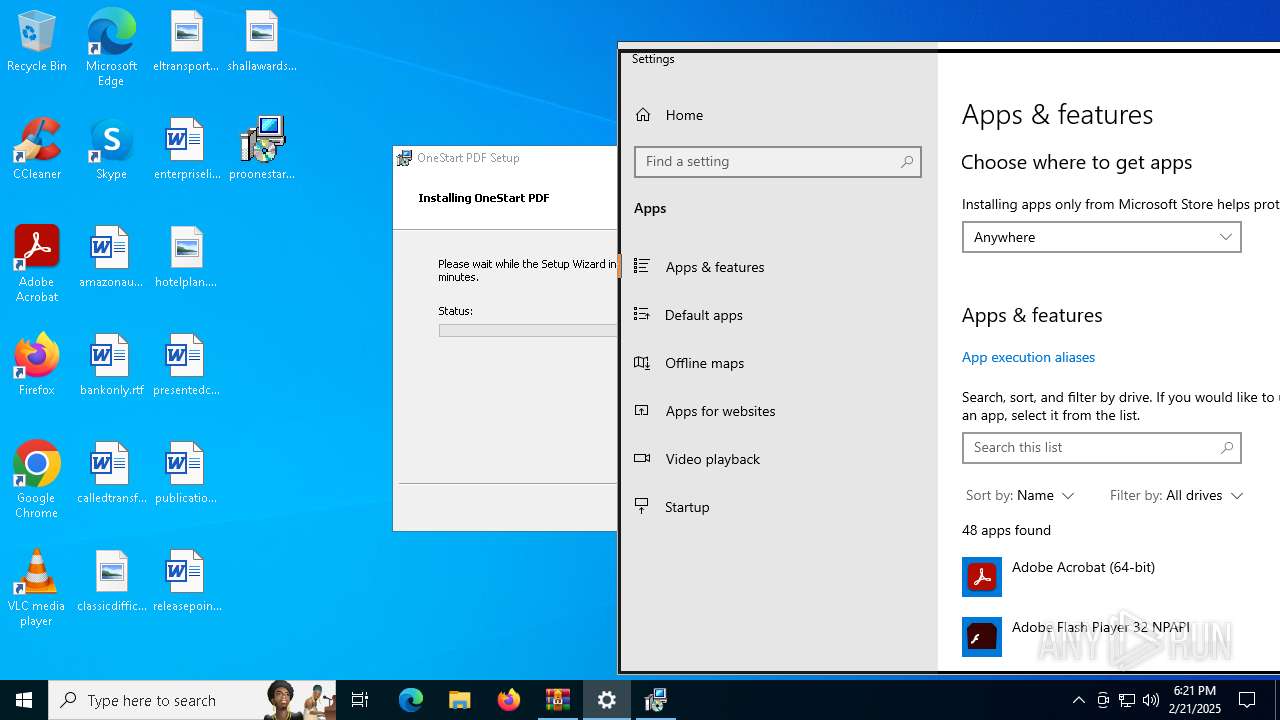Open network status tray icon
Screen dimensions: 1280x720
click(1127, 700)
